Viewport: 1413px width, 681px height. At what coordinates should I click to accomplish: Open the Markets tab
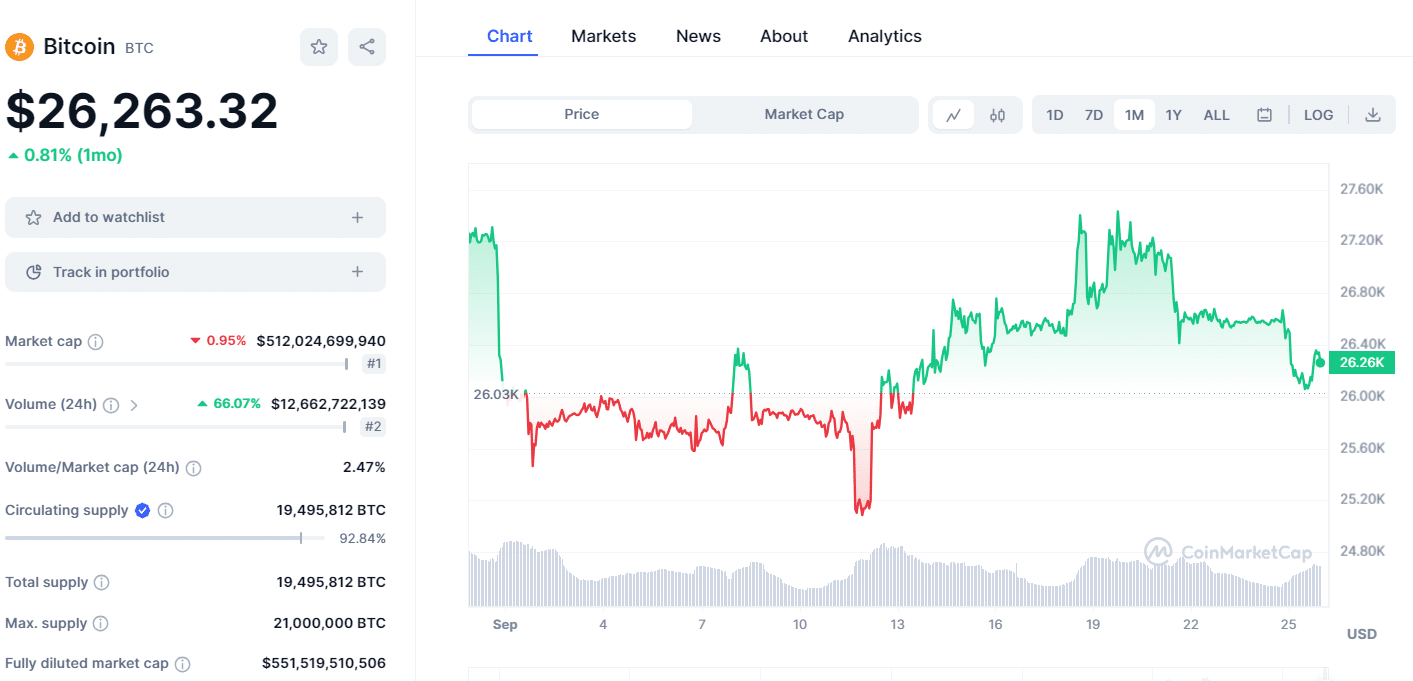pos(604,36)
